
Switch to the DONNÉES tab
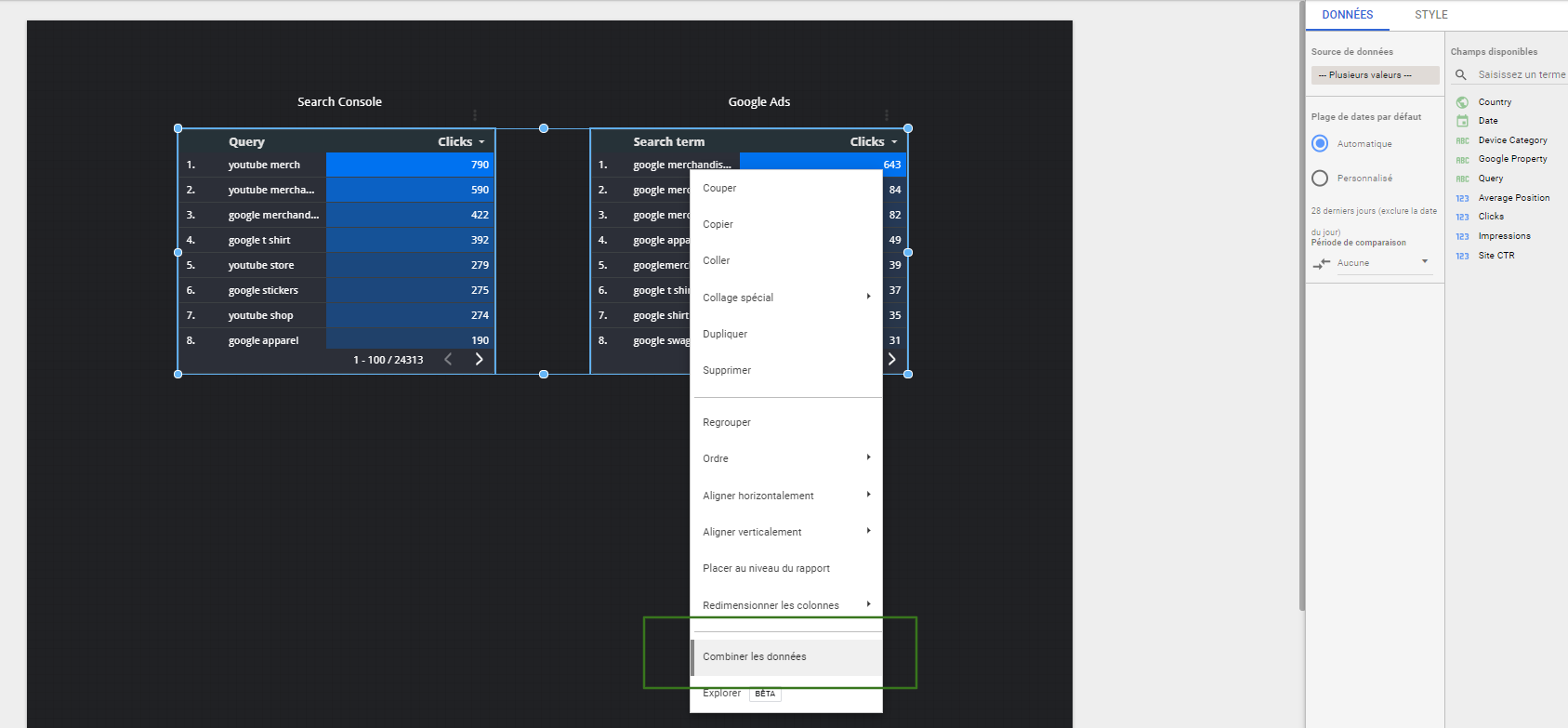1347,15
